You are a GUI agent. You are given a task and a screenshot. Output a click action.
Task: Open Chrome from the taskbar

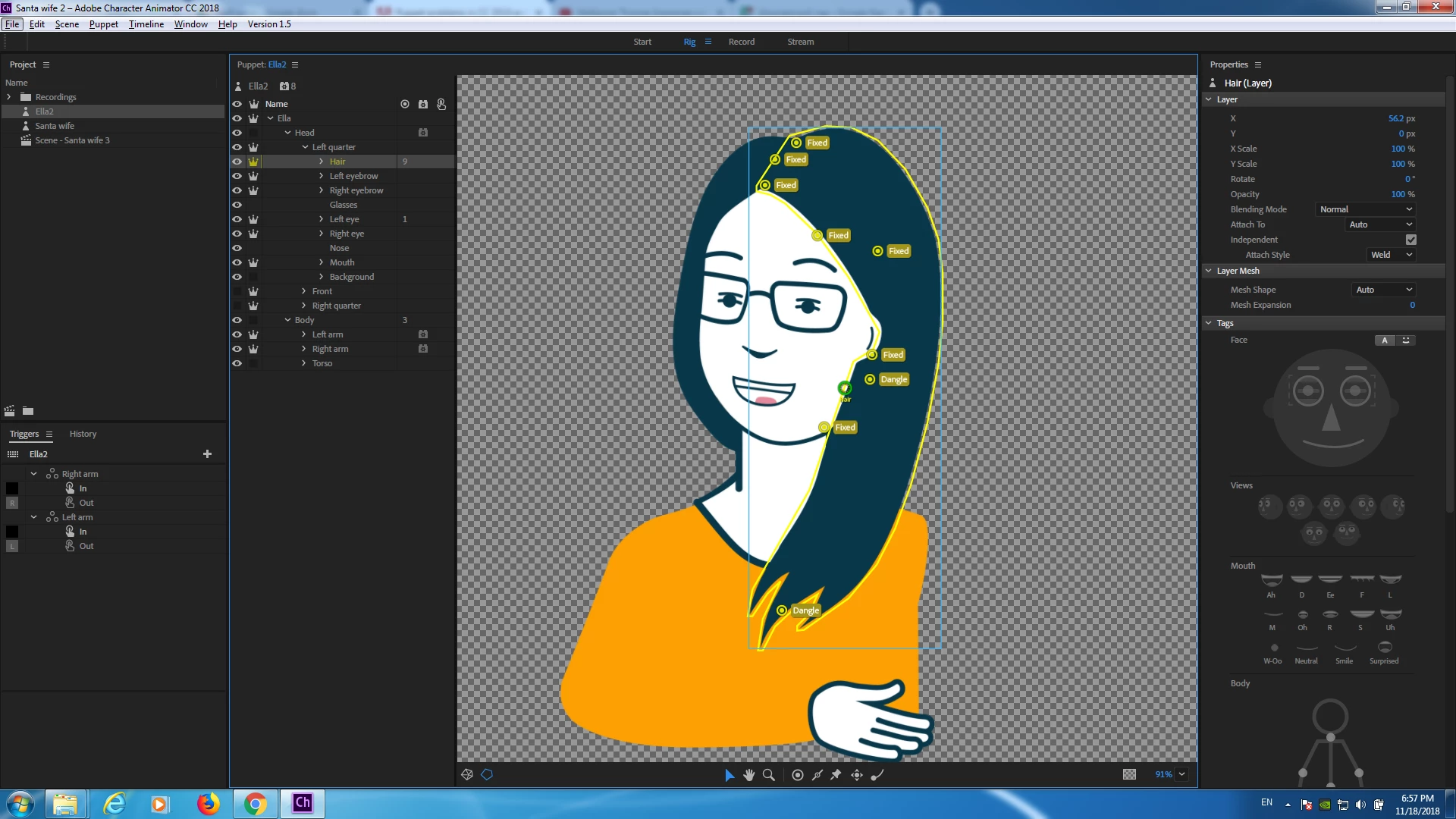[256, 803]
